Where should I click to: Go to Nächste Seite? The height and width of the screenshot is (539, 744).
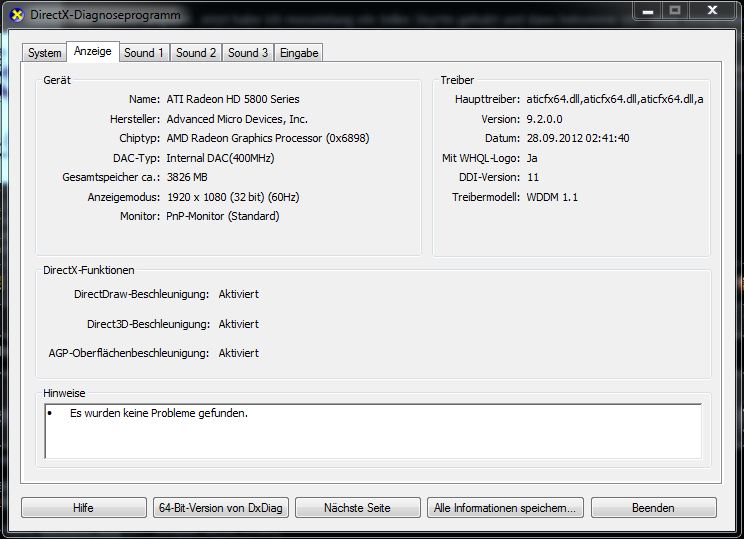(357, 508)
